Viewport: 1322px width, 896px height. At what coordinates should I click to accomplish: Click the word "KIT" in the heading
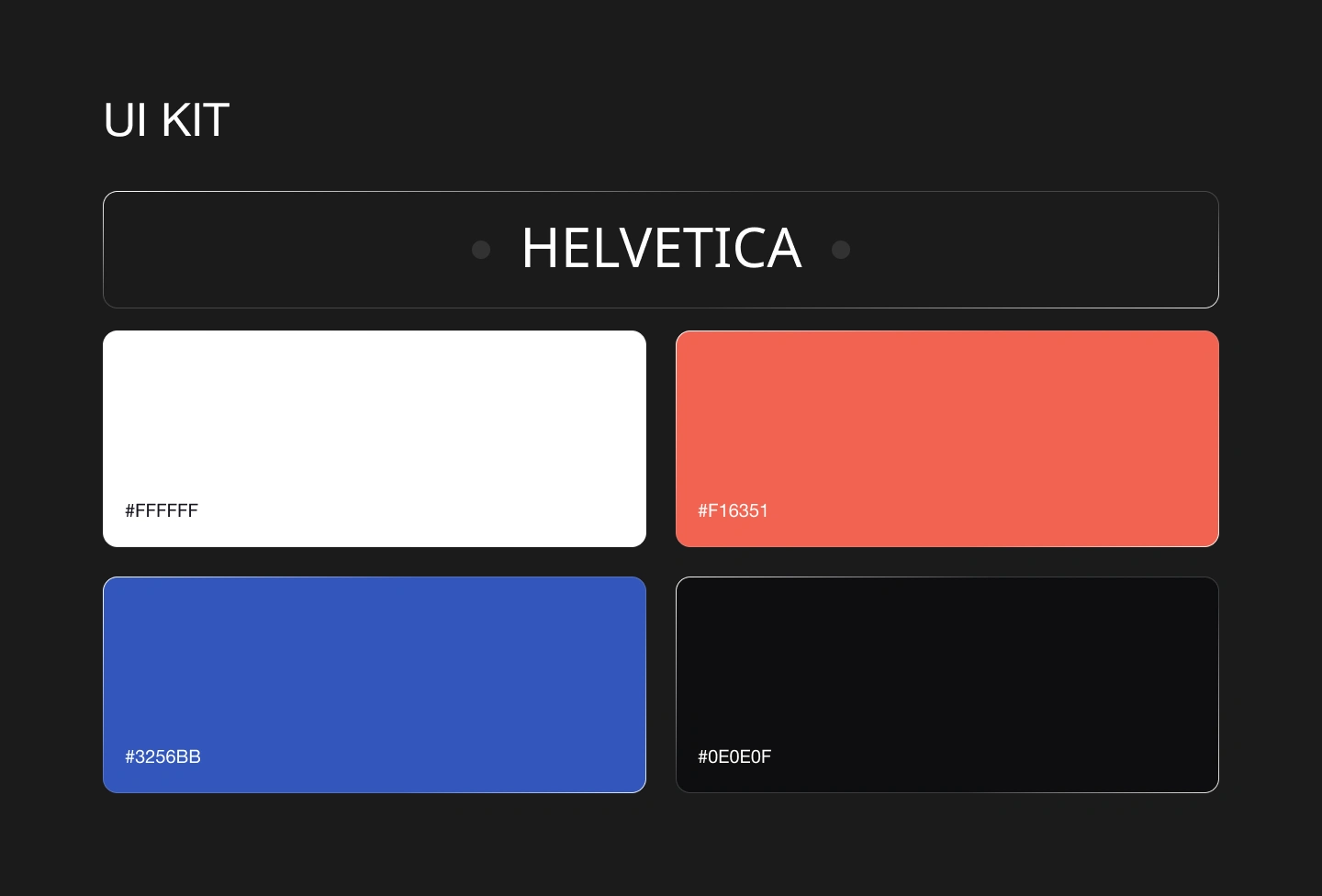tap(196, 120)
